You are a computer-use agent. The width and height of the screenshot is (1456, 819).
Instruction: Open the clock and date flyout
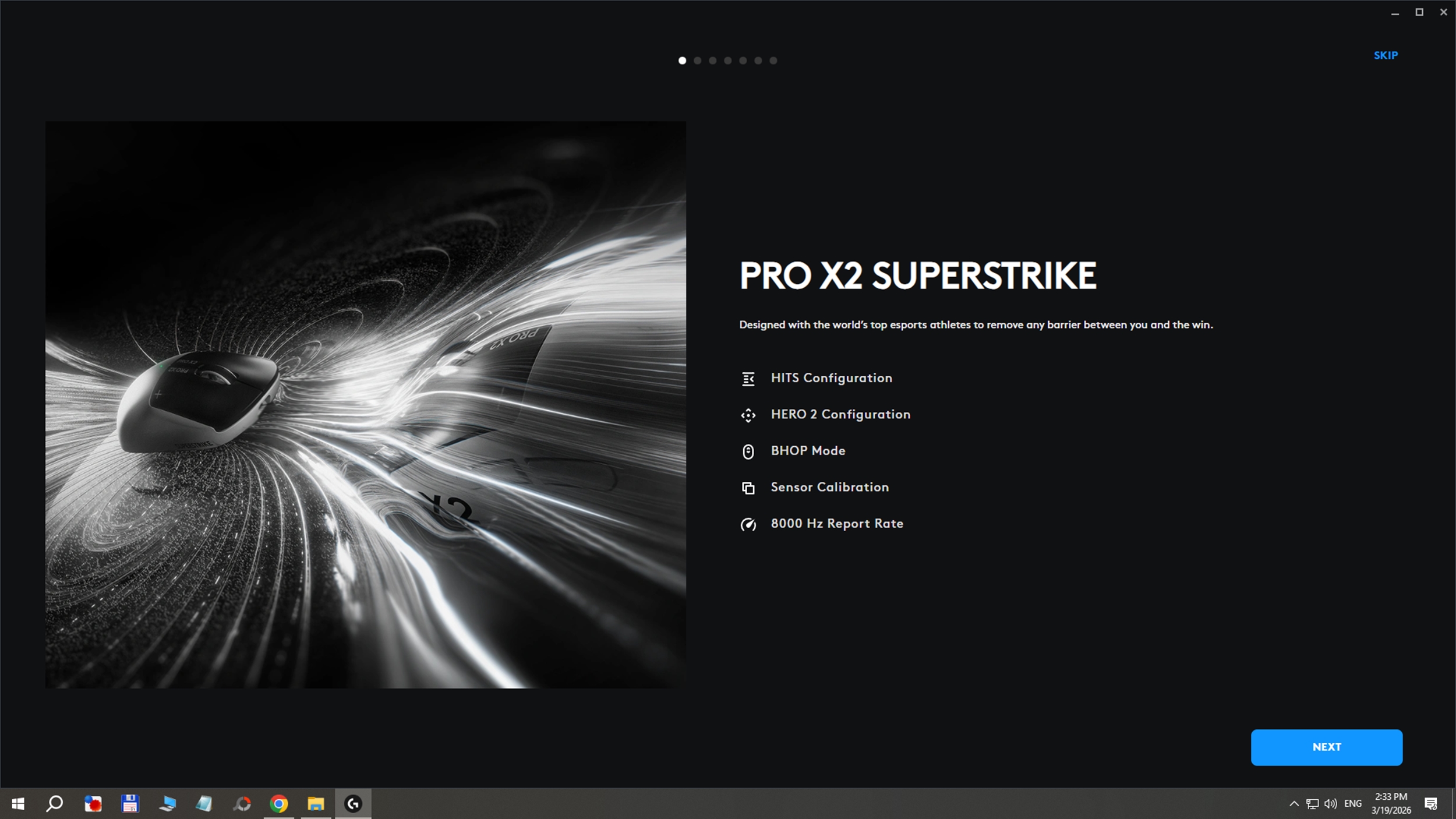(1391, 803)
